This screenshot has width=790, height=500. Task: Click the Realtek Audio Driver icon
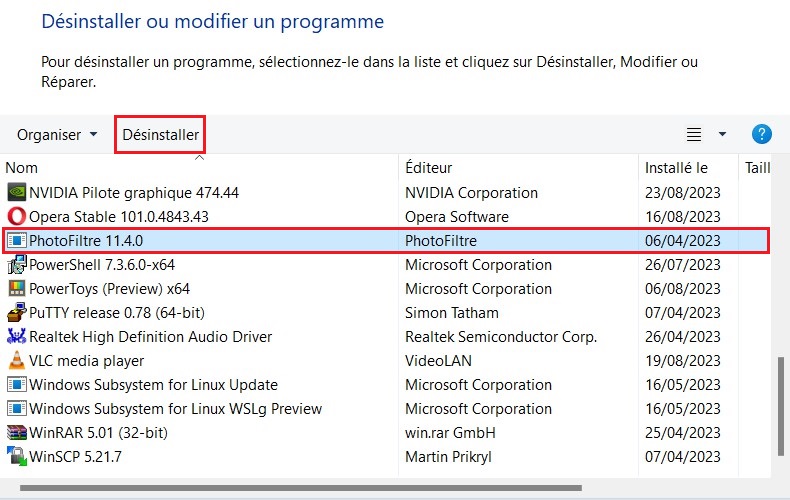click(17, 337)
